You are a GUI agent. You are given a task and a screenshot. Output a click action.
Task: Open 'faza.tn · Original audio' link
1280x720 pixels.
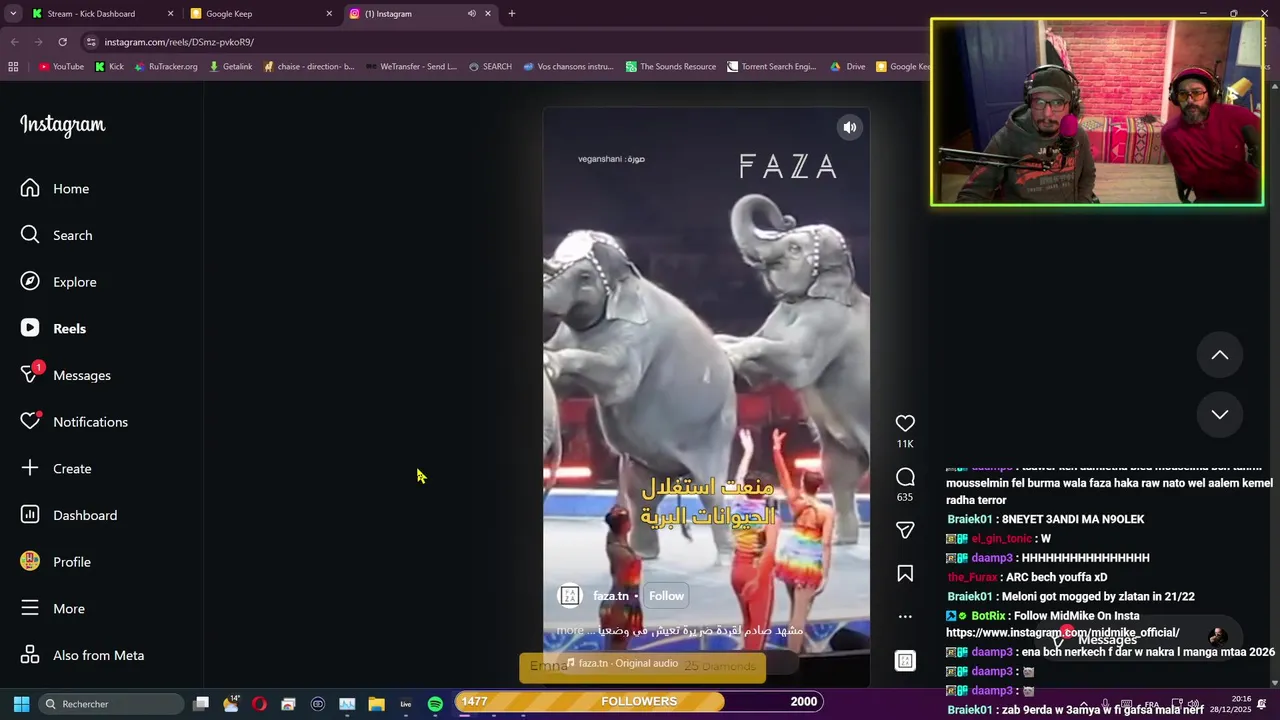coord(622,663)
